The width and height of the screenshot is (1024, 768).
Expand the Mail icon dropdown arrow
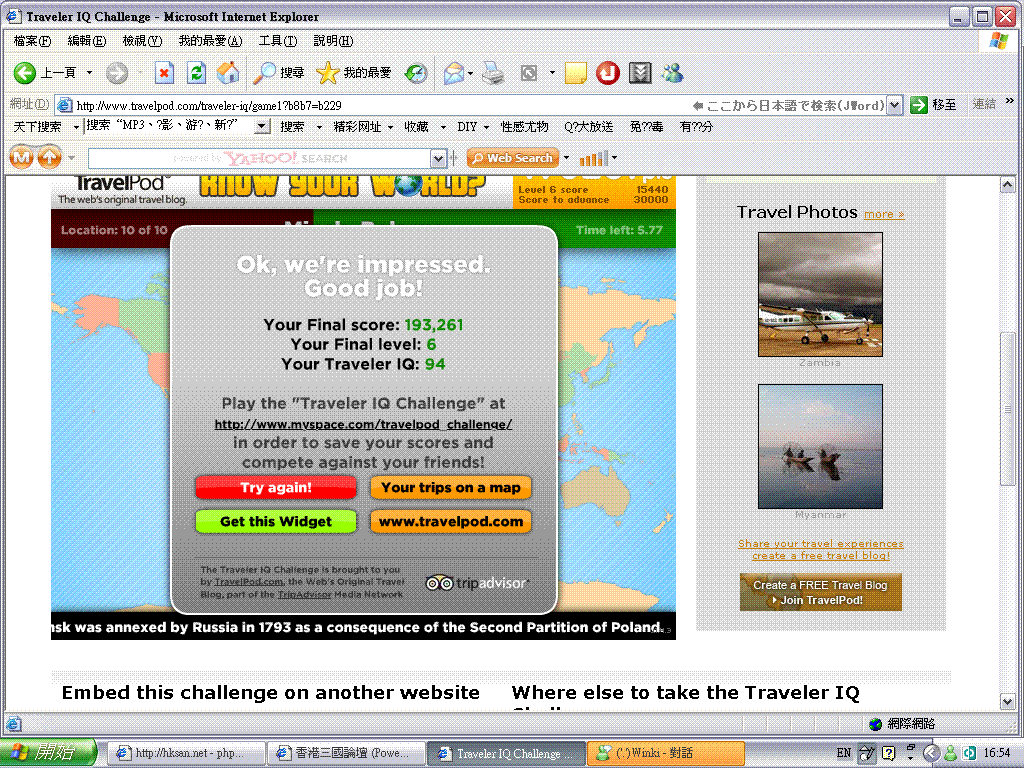[470, 72]
